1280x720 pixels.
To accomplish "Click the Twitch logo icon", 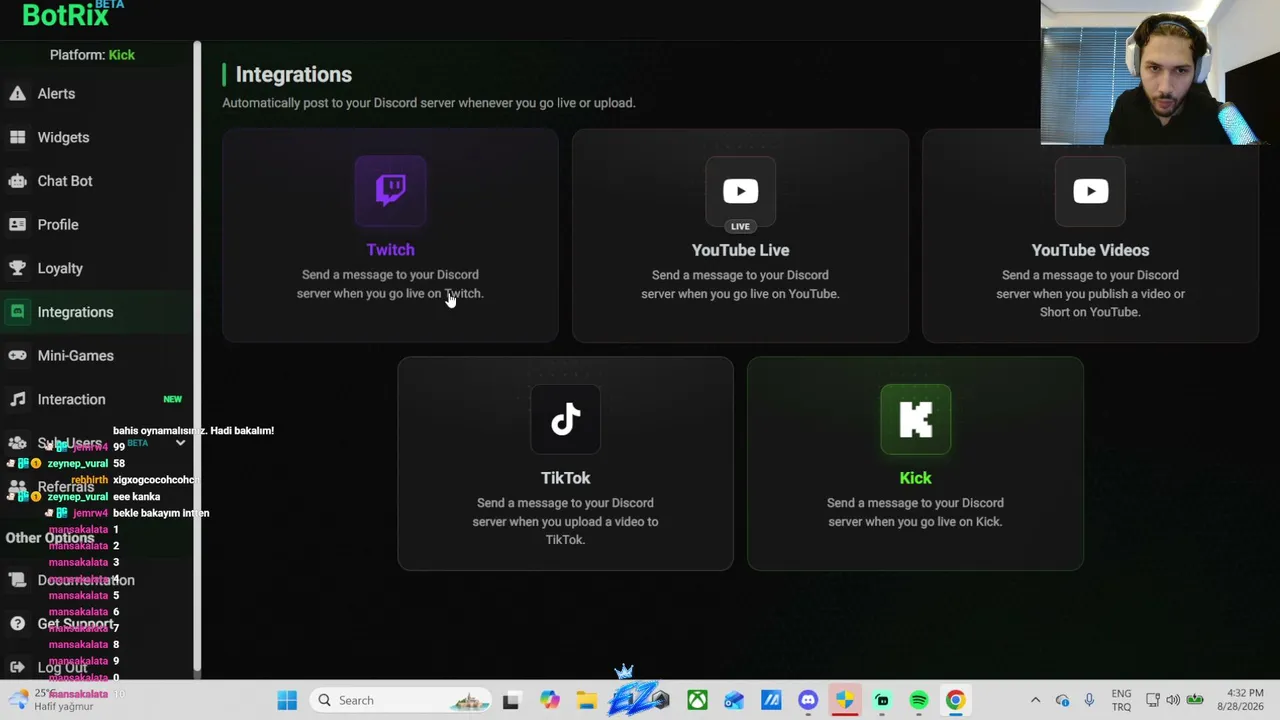I will (x=390, y=190).
